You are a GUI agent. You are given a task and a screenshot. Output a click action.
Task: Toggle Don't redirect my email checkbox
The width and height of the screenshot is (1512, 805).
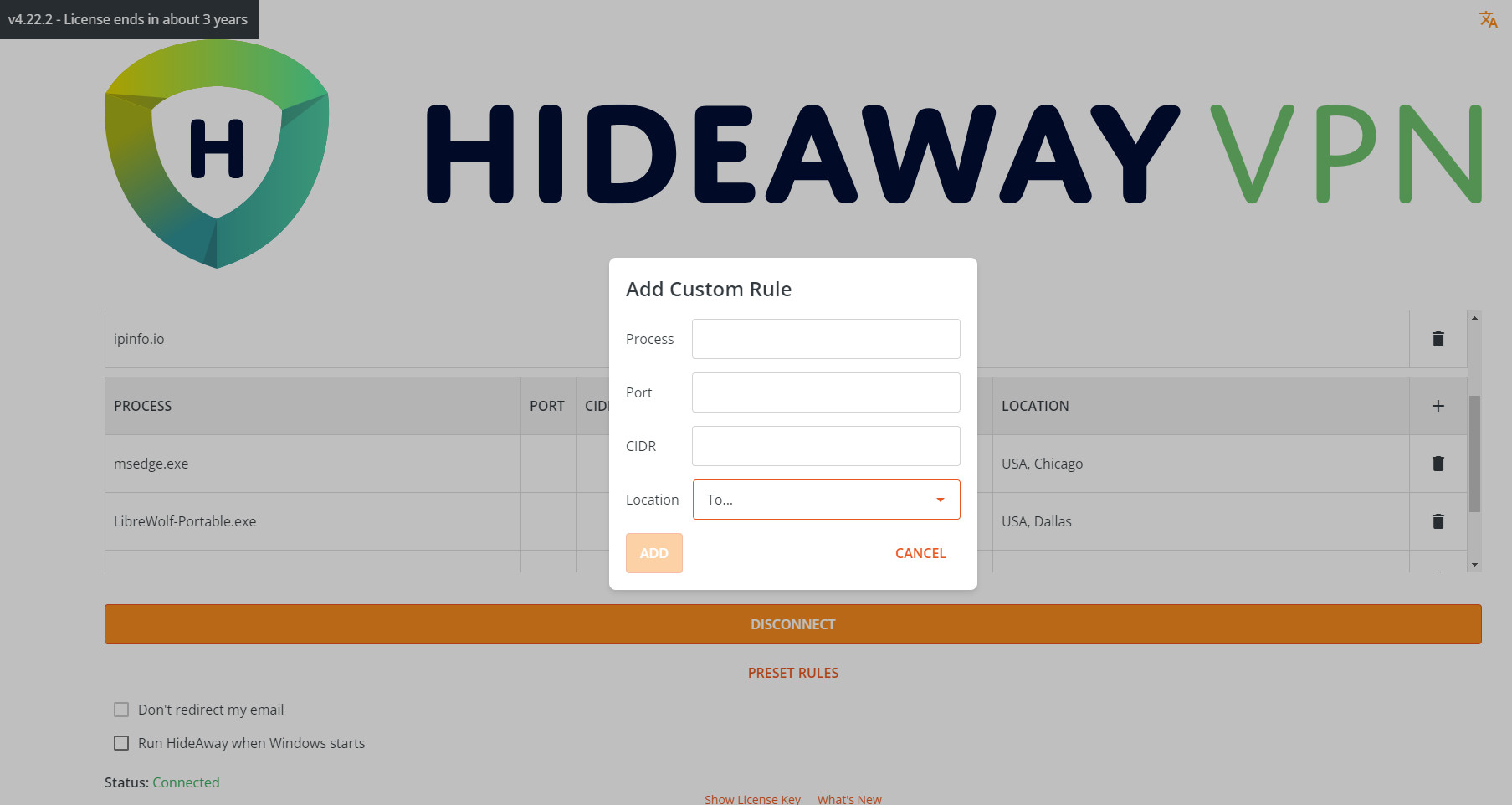click(x=121, y=710)
